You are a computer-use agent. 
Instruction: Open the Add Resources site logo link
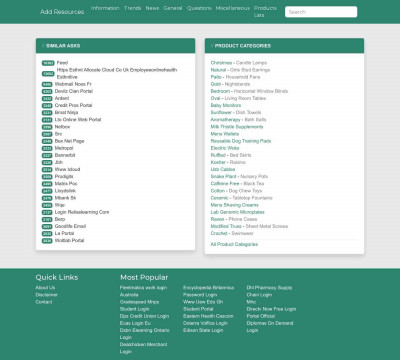62,12
